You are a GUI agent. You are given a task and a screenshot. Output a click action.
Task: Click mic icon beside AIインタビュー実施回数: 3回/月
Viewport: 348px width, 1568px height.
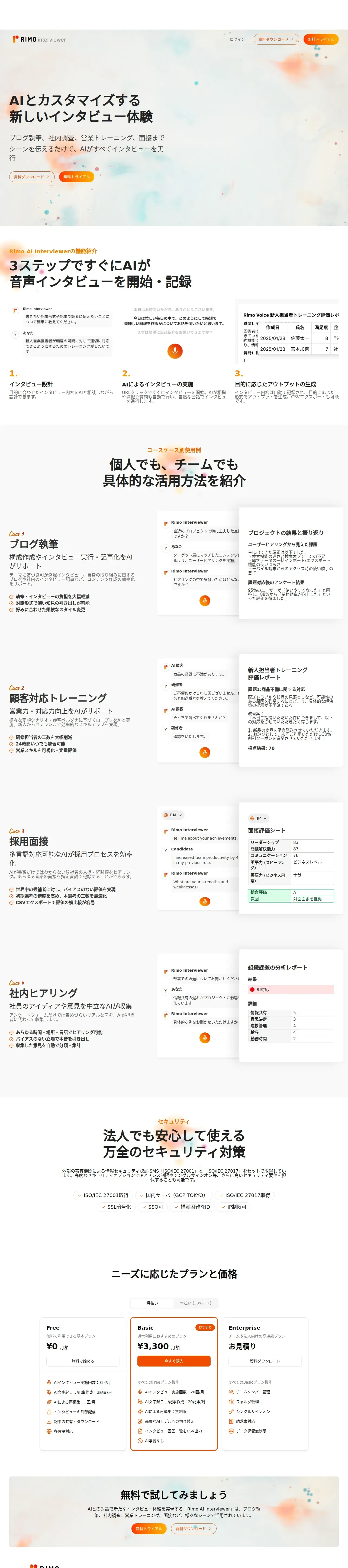click(49, 1382)
